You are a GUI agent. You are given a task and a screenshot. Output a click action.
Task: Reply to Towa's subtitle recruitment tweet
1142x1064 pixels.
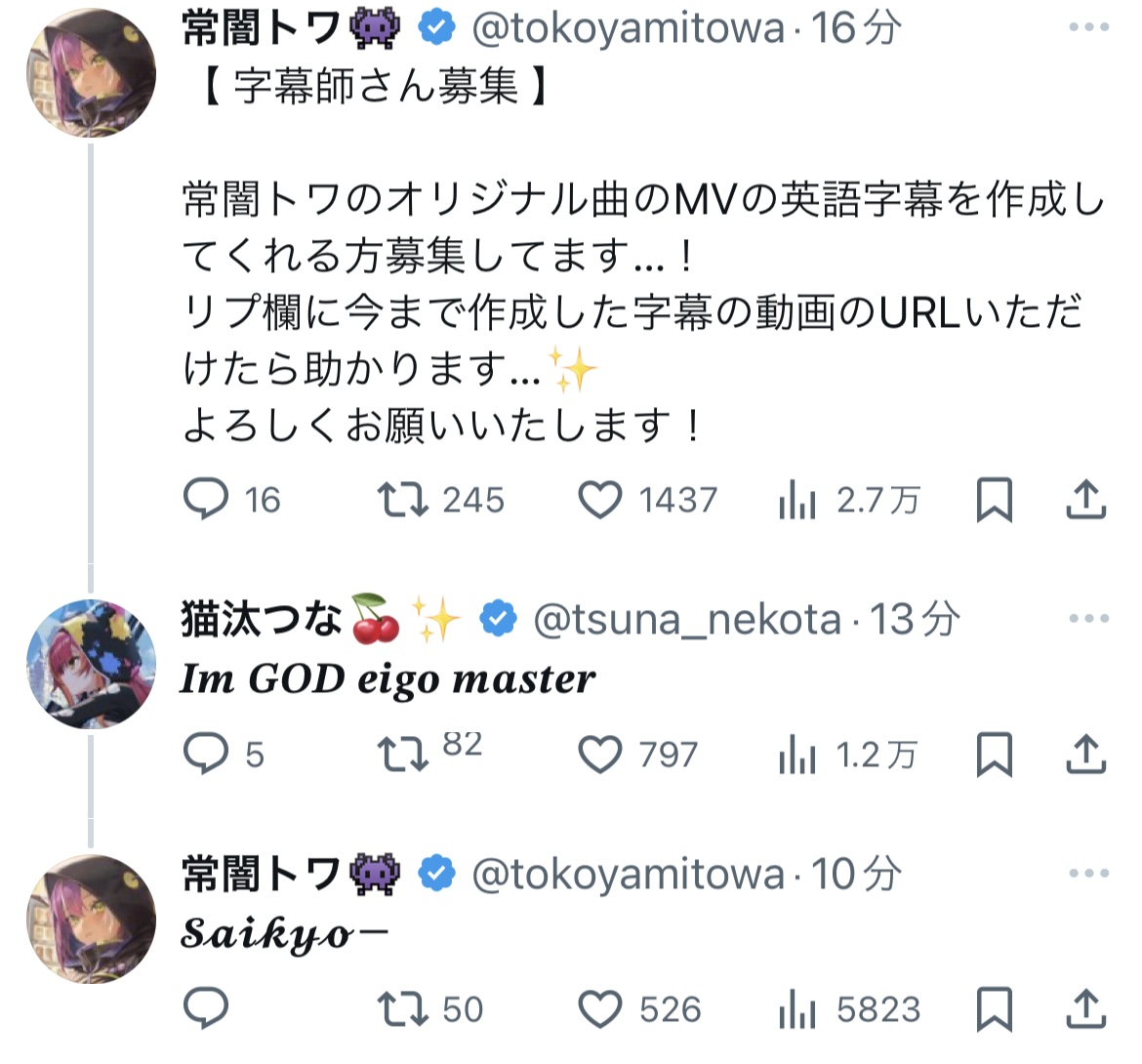click(206, 500)
